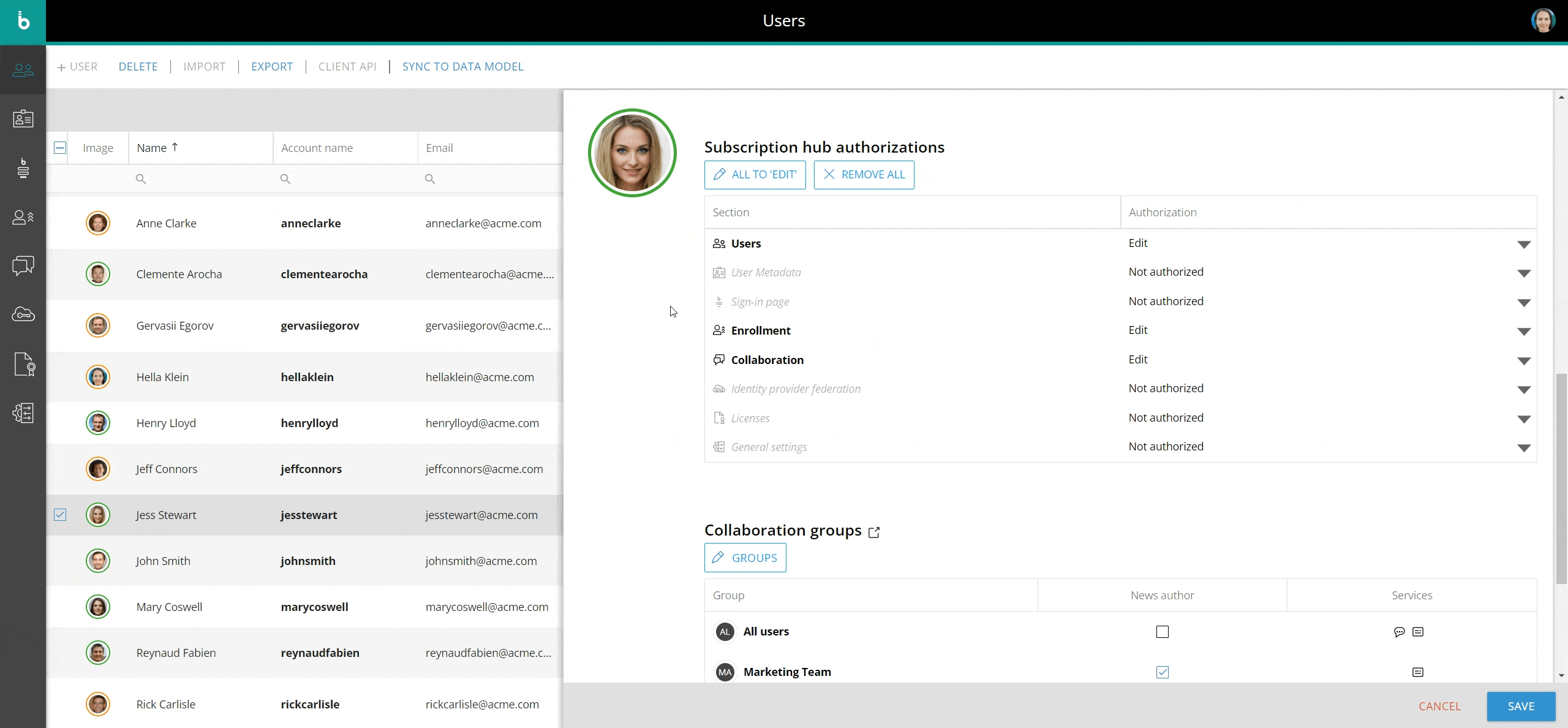The width and height of the screenshot is (1568, 728).
Task: Expand Users authorization dropdown
Action: coord(1524,244)
